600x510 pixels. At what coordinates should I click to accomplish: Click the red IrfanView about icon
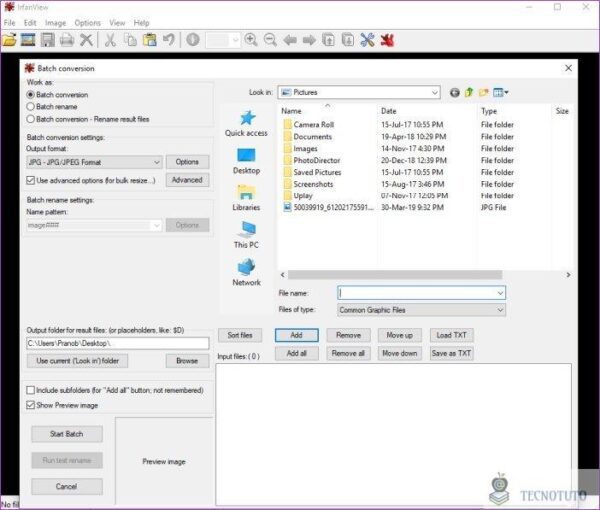click(x=387, y=40)
